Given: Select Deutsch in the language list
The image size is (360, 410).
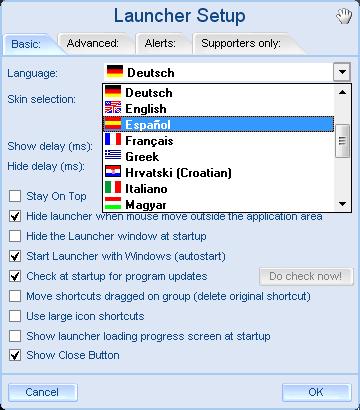Looking at the screenshot, I should point(219,92).
